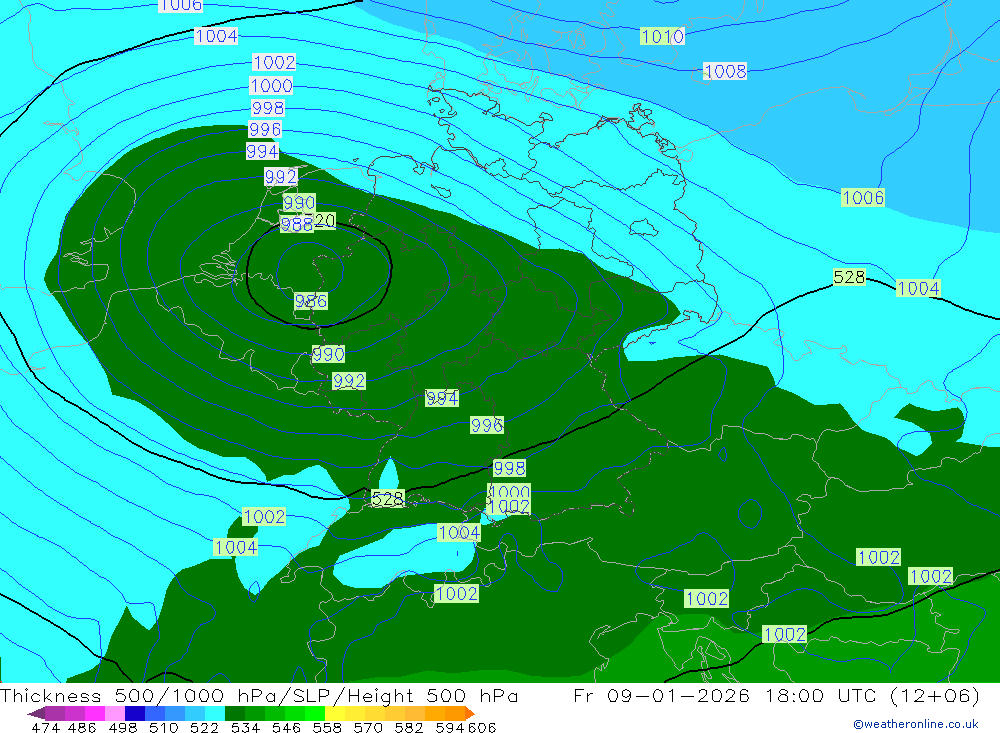Click the '990' label below the '986' center
The image size is (1000, 733).
(328, 353)
